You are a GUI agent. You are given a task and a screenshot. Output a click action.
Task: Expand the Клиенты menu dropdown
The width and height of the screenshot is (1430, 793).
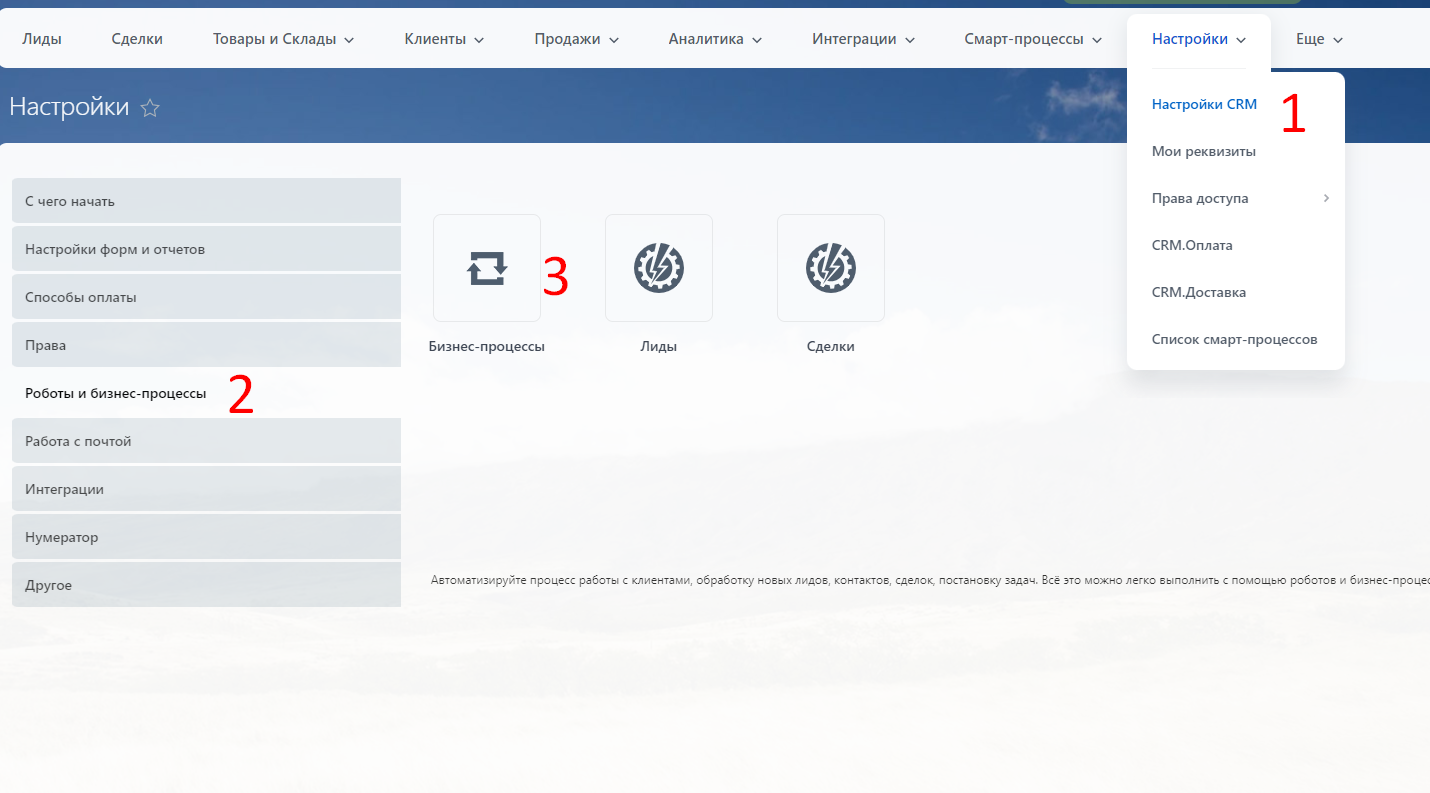[x=444, y=39]
